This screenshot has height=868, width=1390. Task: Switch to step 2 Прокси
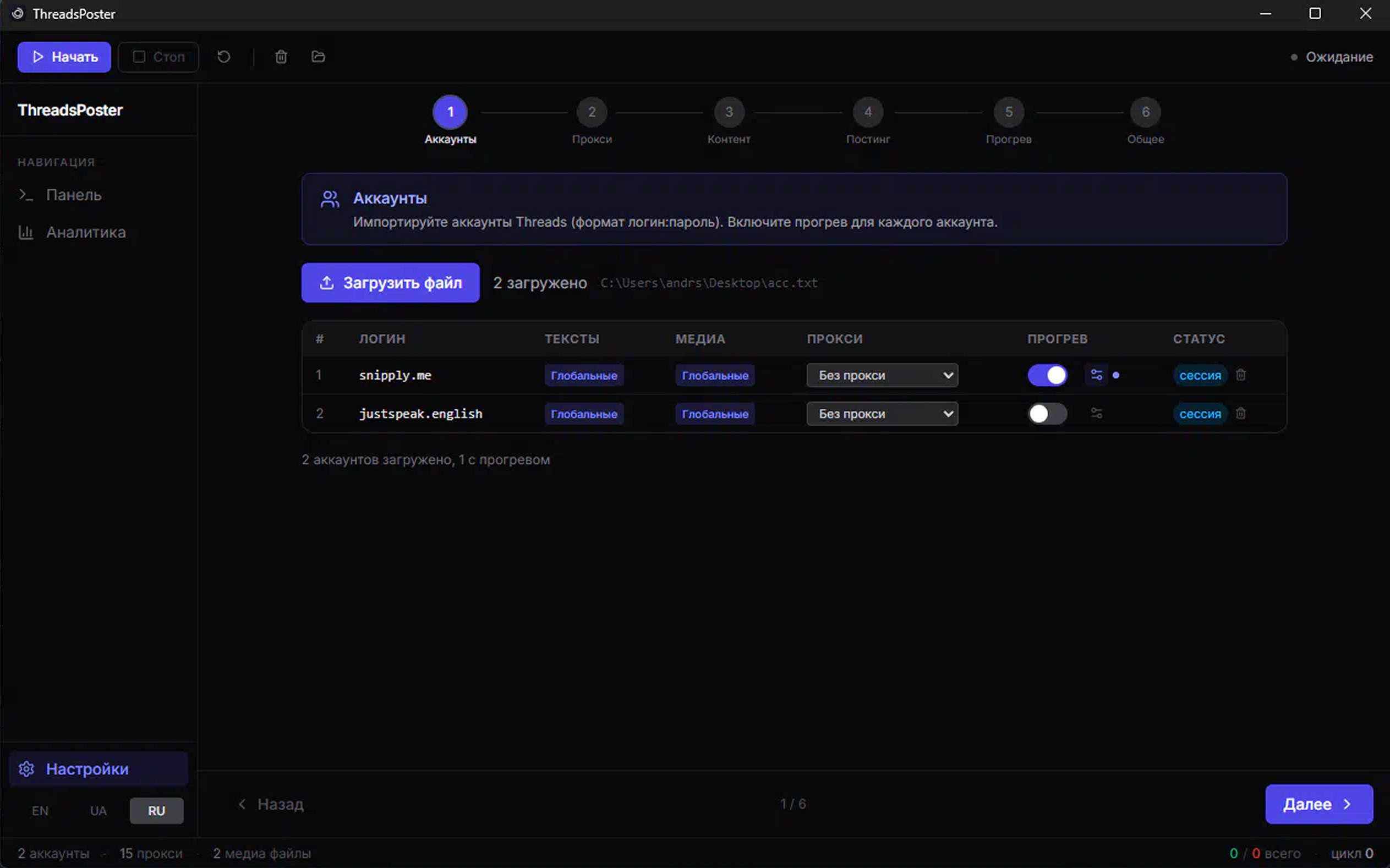point(592,112)
